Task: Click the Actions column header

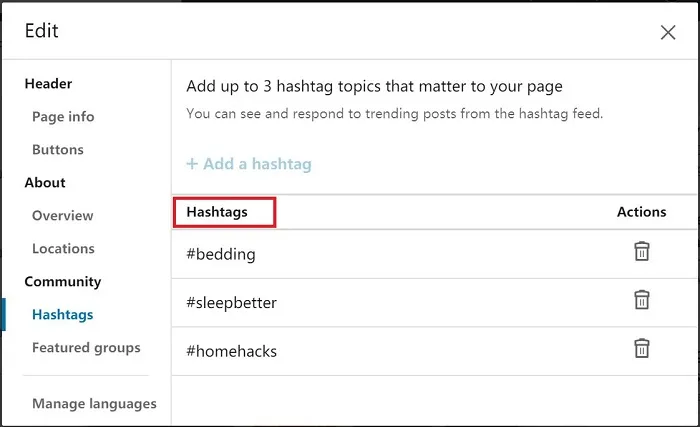Action: click(641, 212)
